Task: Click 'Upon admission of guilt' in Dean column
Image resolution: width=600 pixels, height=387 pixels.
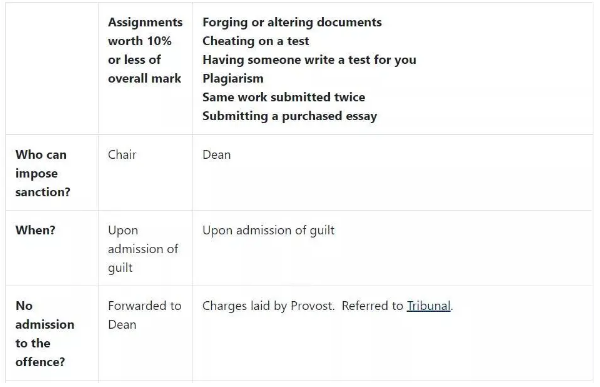Action: [x=268, y=230]
